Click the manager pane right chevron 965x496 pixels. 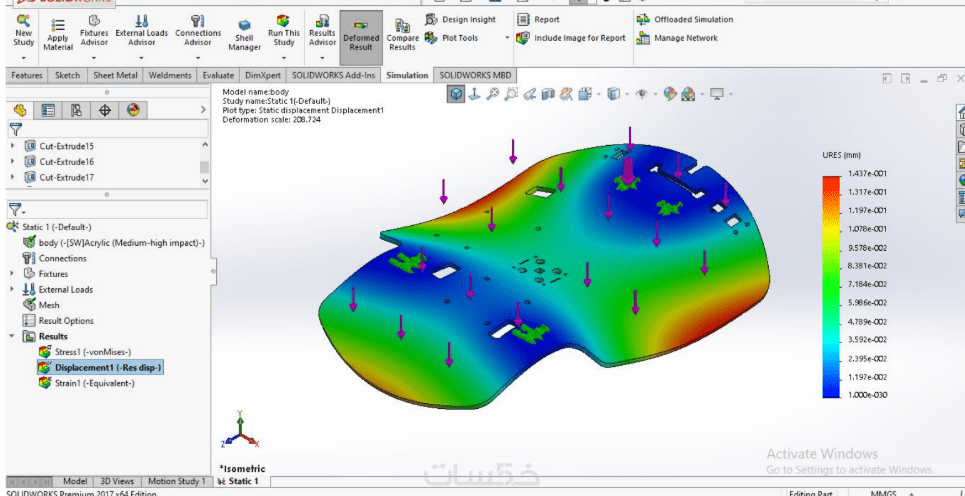tap(204, 110)
